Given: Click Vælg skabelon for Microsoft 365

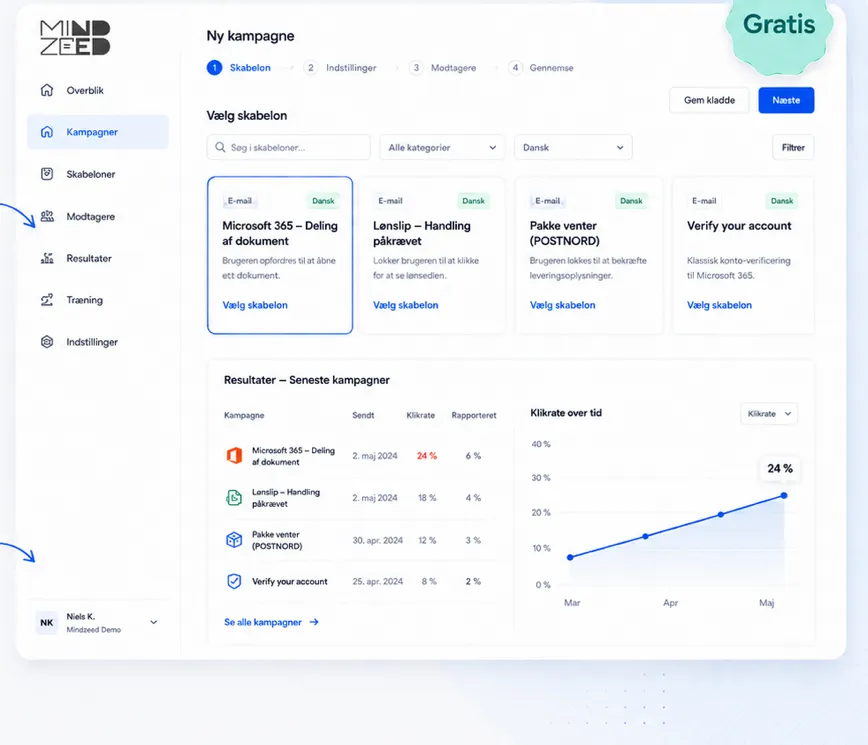Looking at the screenshot, I should coord(255,305).
